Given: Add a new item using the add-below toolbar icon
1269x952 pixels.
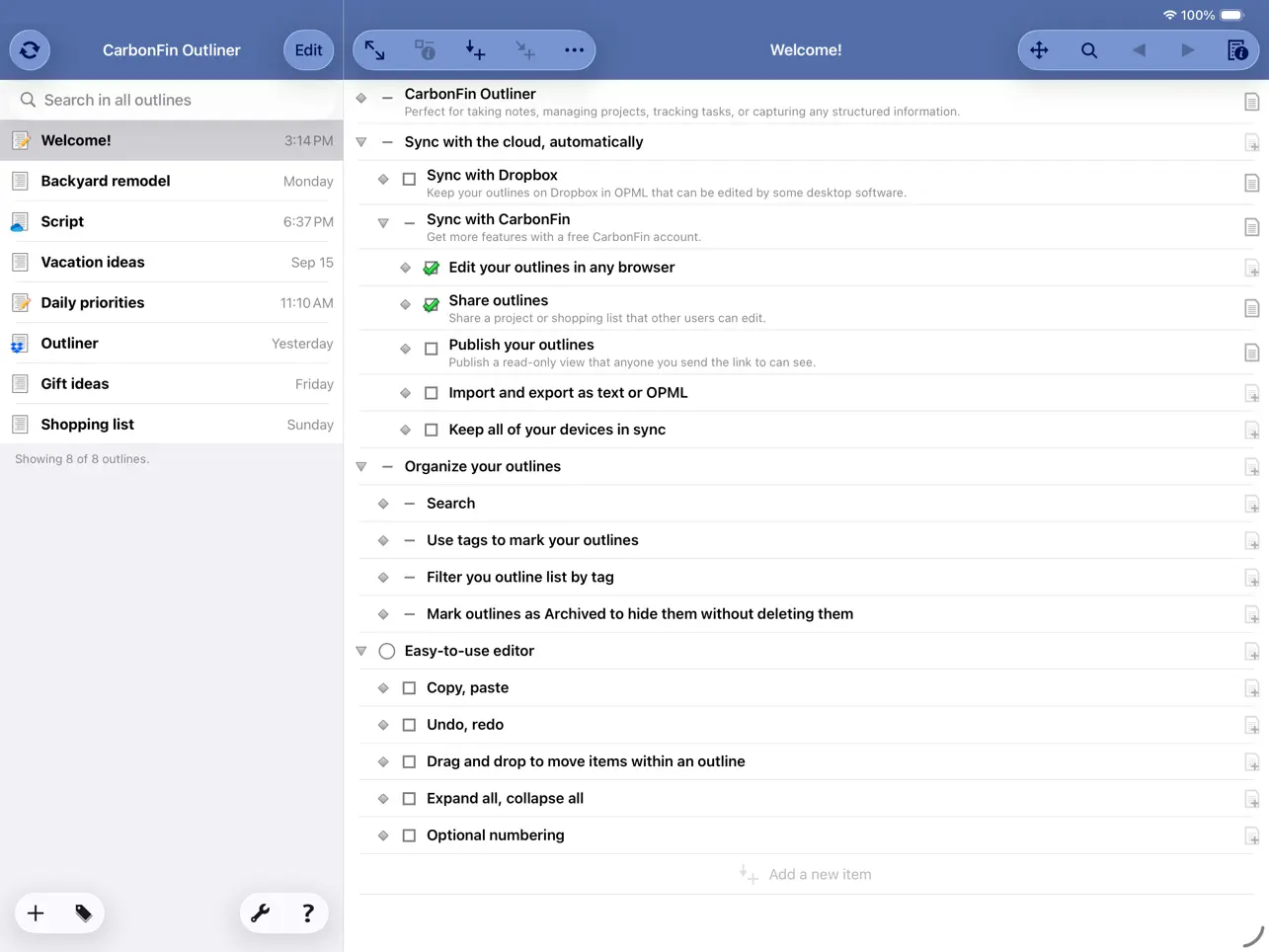Looking at the screenshot, I should tap(475, 49).
